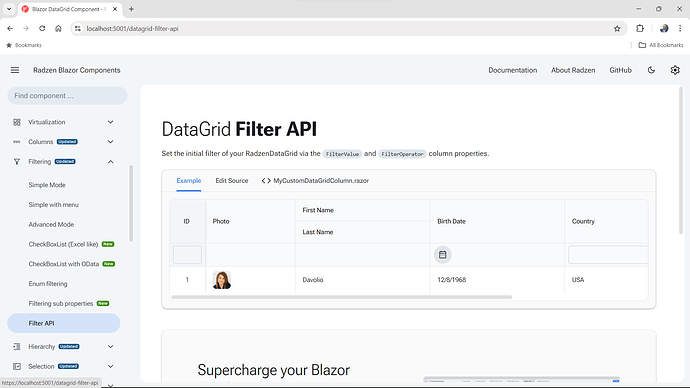Click Radzen Blazor Components title
The width and height of the screenshot is (690, 388).
pyautogui.click(x=77, y=70)
